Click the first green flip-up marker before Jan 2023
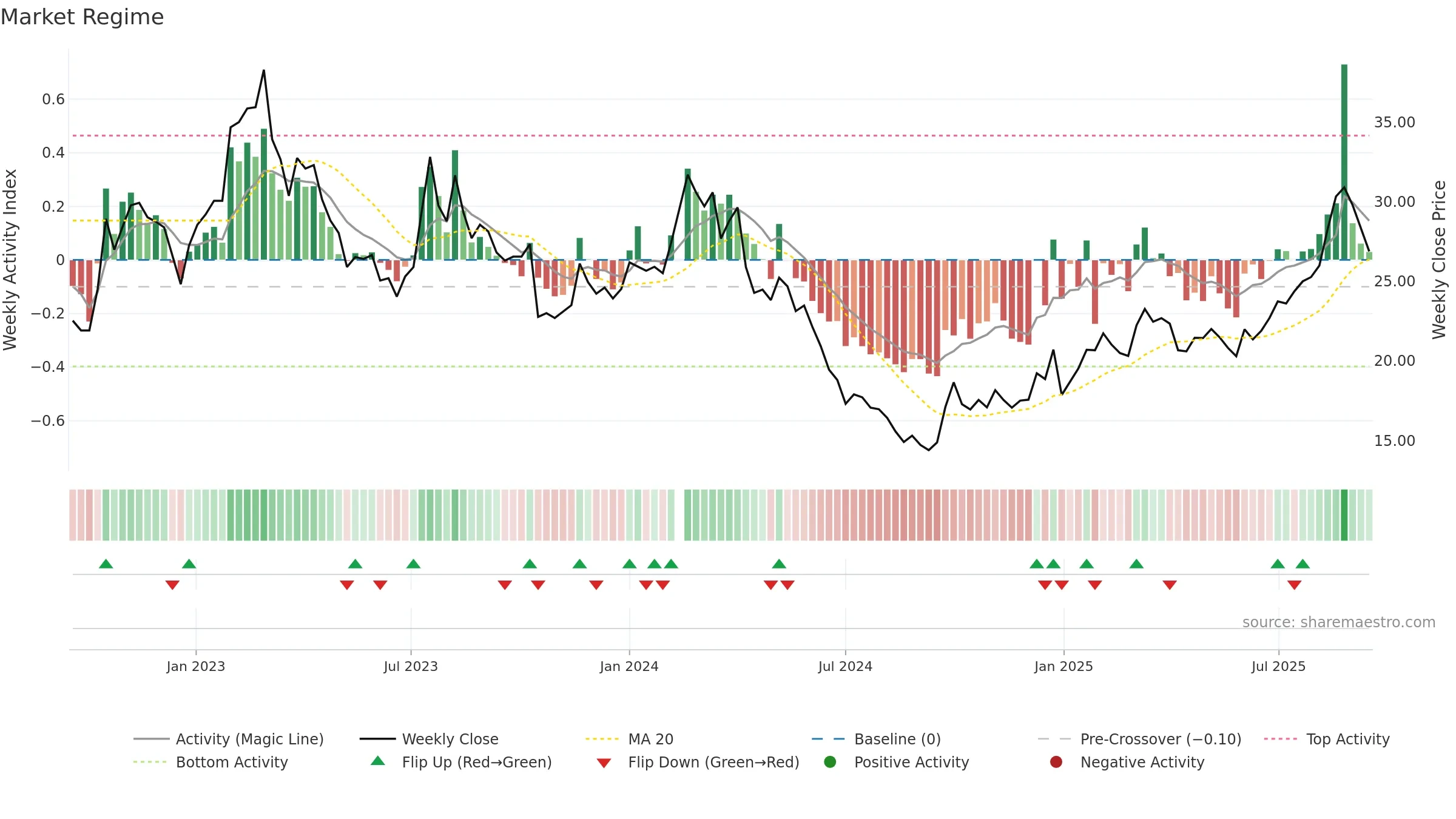The width and height of the screenshot is (1456, 819). click(x=106, y=564)
